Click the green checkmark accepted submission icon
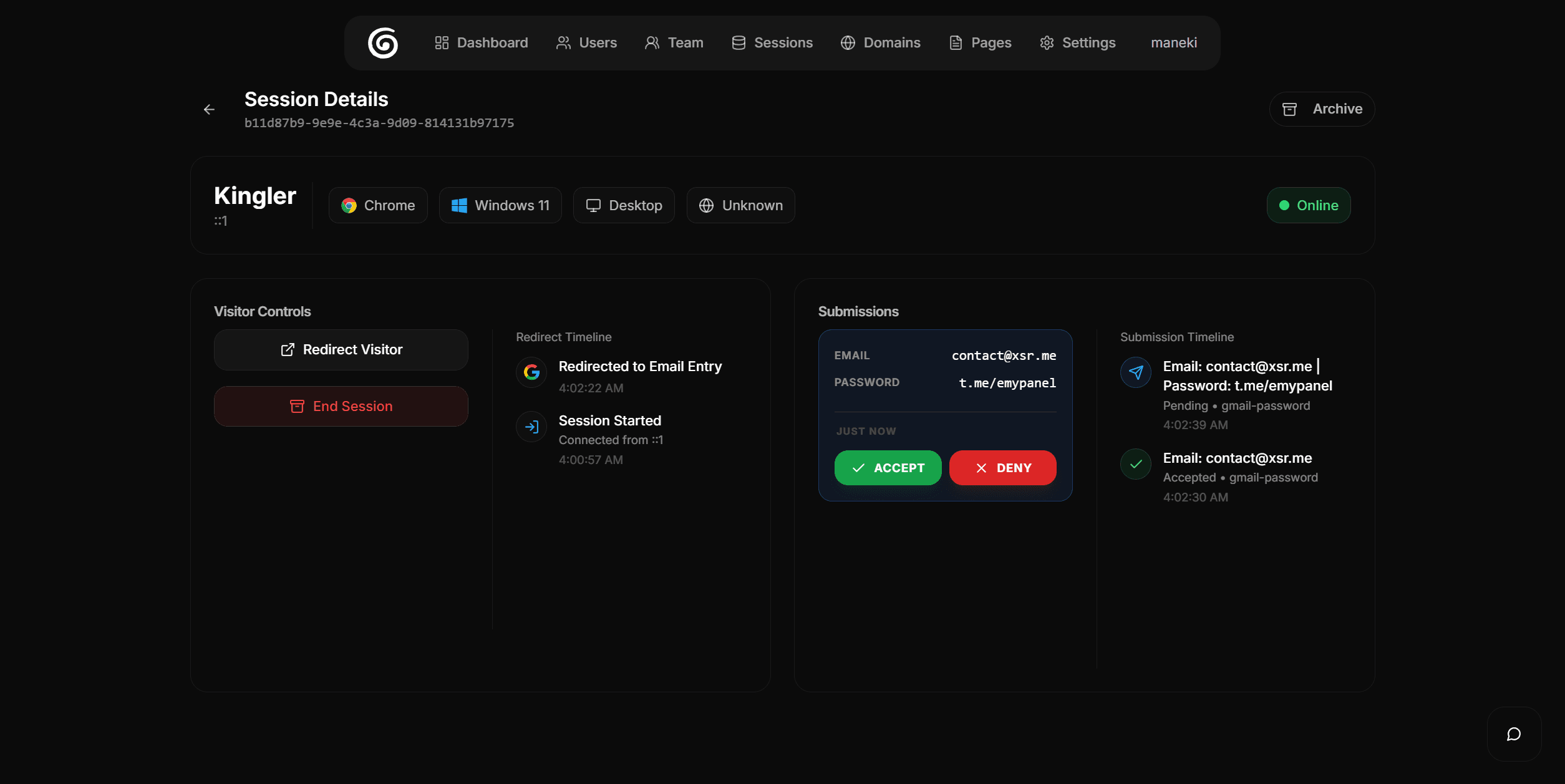 pos(1135,464)
